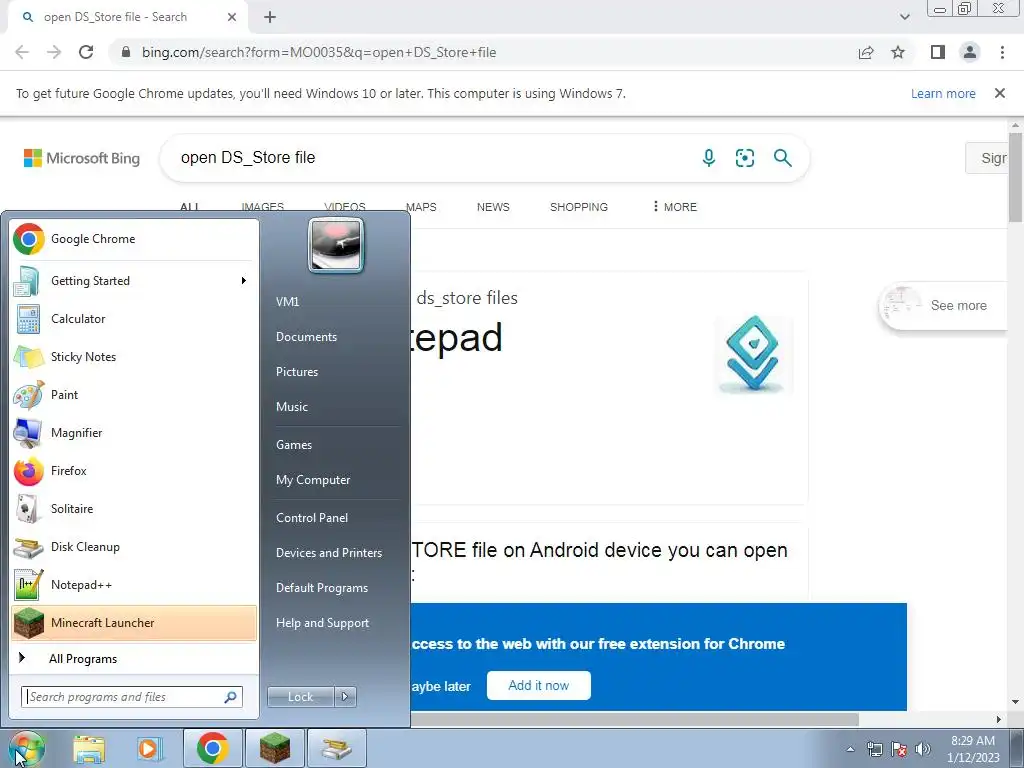Image resolution: width=1024 pixels, height=768 pixels.
Task: Open Notepad++ from Start menu
Action: click(x=134, y=584)
